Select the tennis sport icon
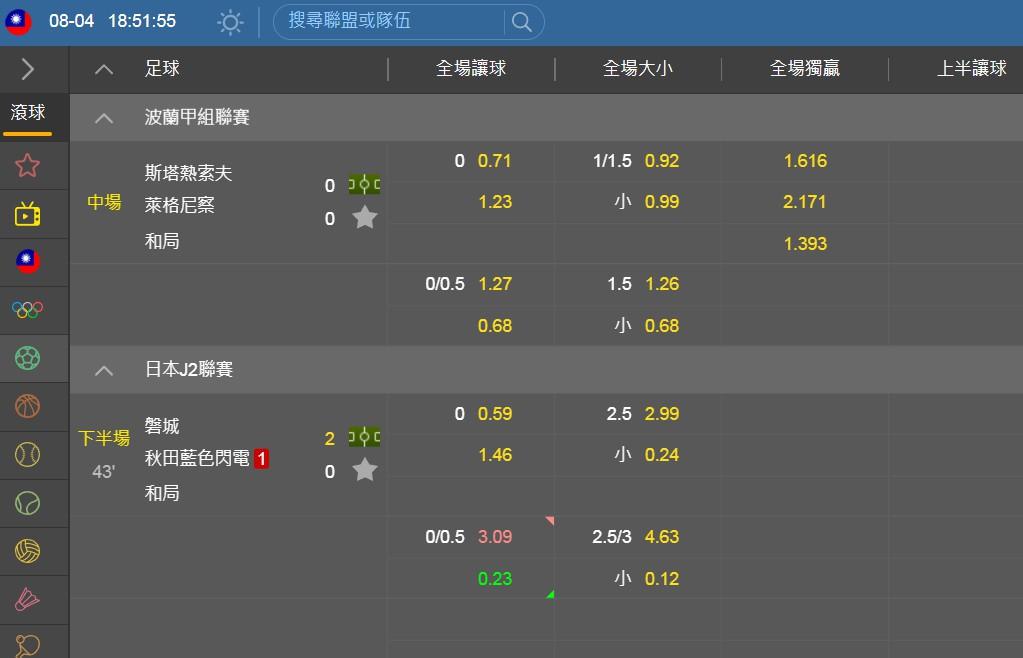 tap(27, 503)
